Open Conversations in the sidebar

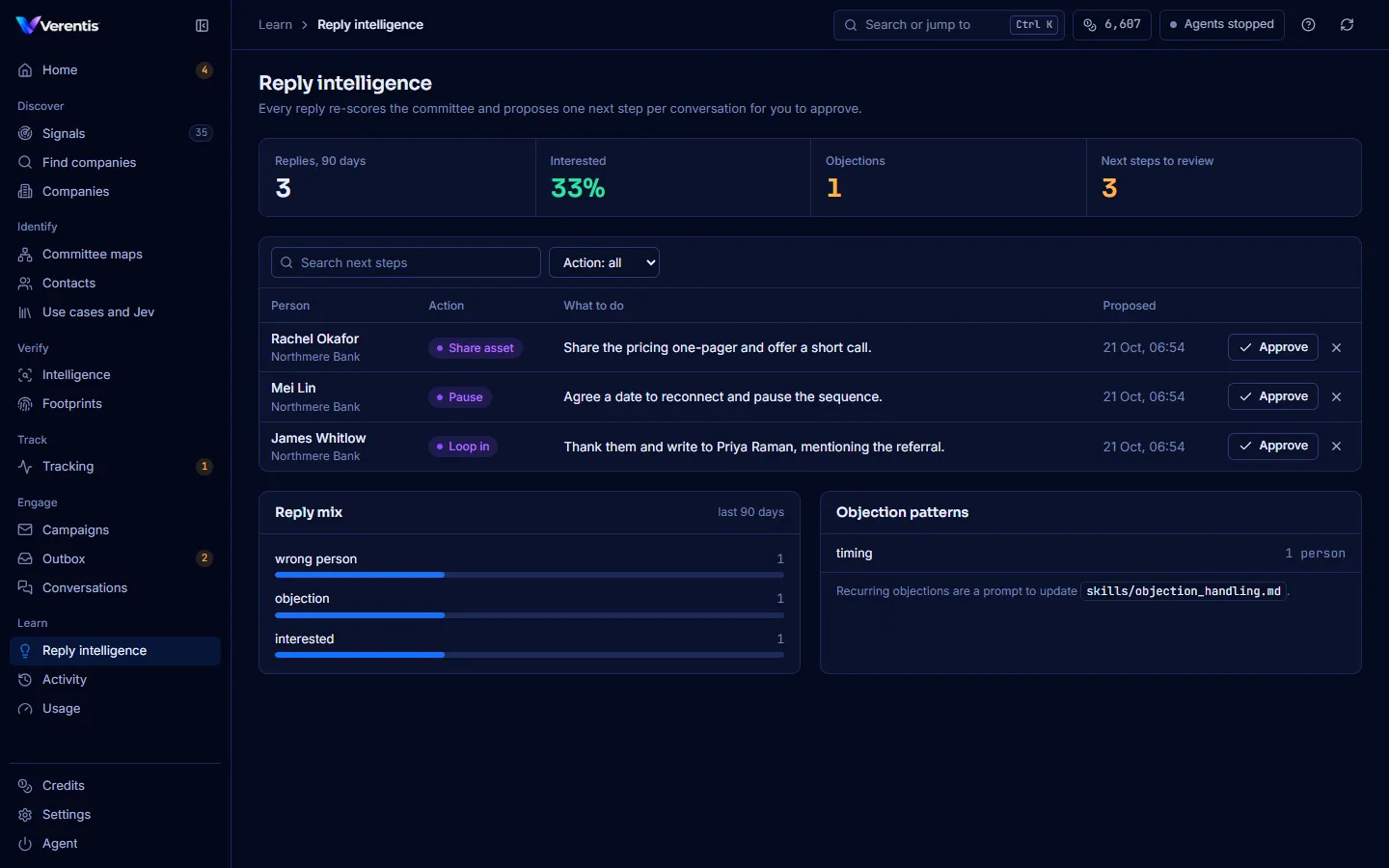tap(116, 587)
